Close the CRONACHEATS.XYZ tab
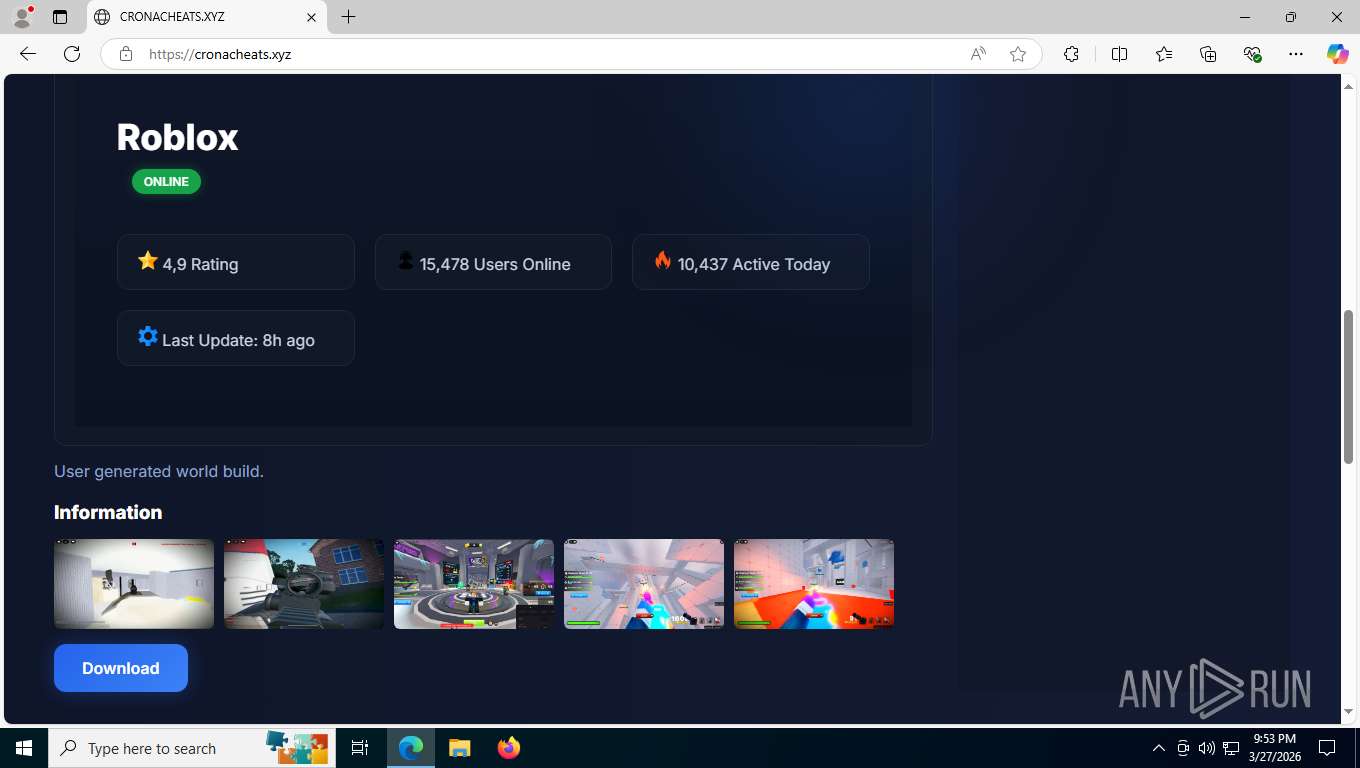 click(x=311, y=17)
